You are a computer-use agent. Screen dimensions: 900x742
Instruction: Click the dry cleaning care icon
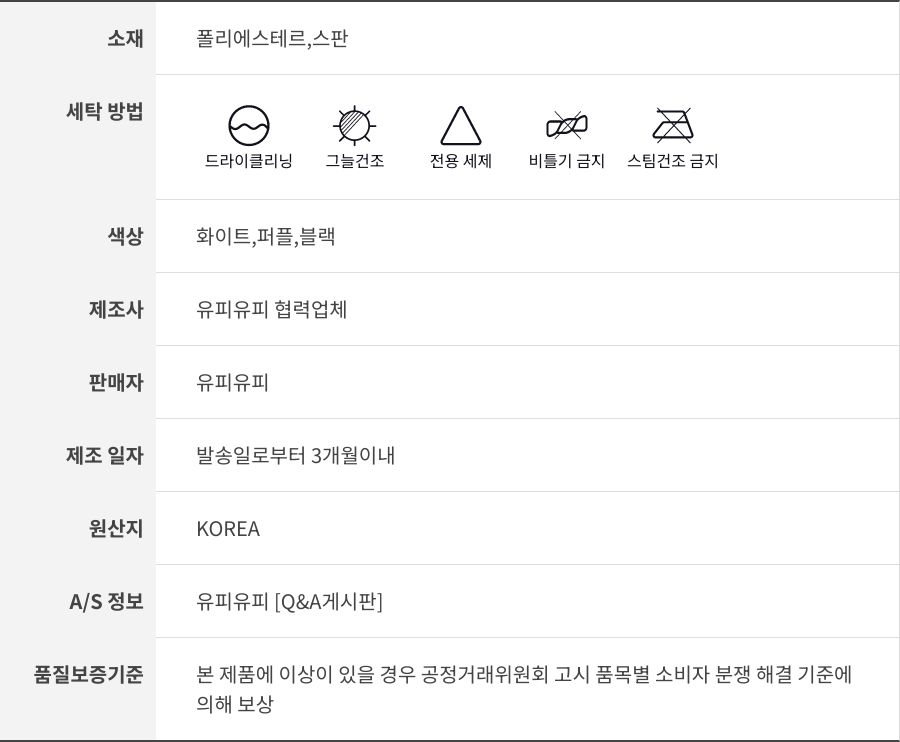249,126
